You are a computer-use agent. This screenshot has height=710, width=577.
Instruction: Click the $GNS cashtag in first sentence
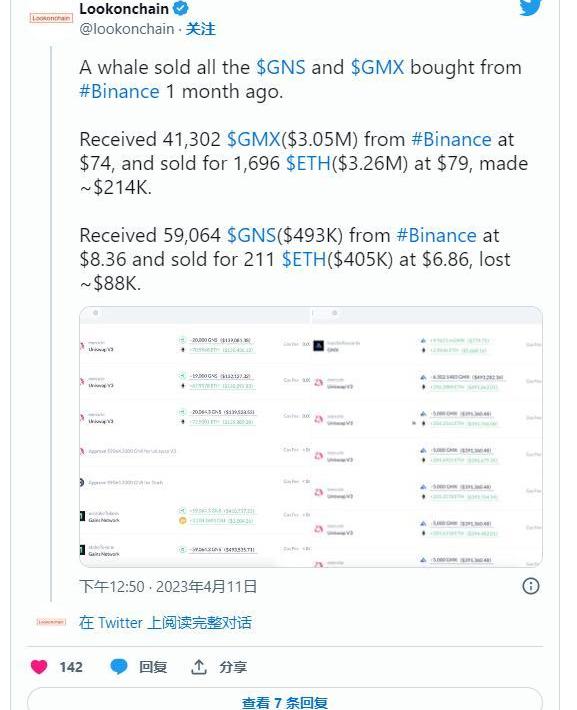[x=281, y=67]
